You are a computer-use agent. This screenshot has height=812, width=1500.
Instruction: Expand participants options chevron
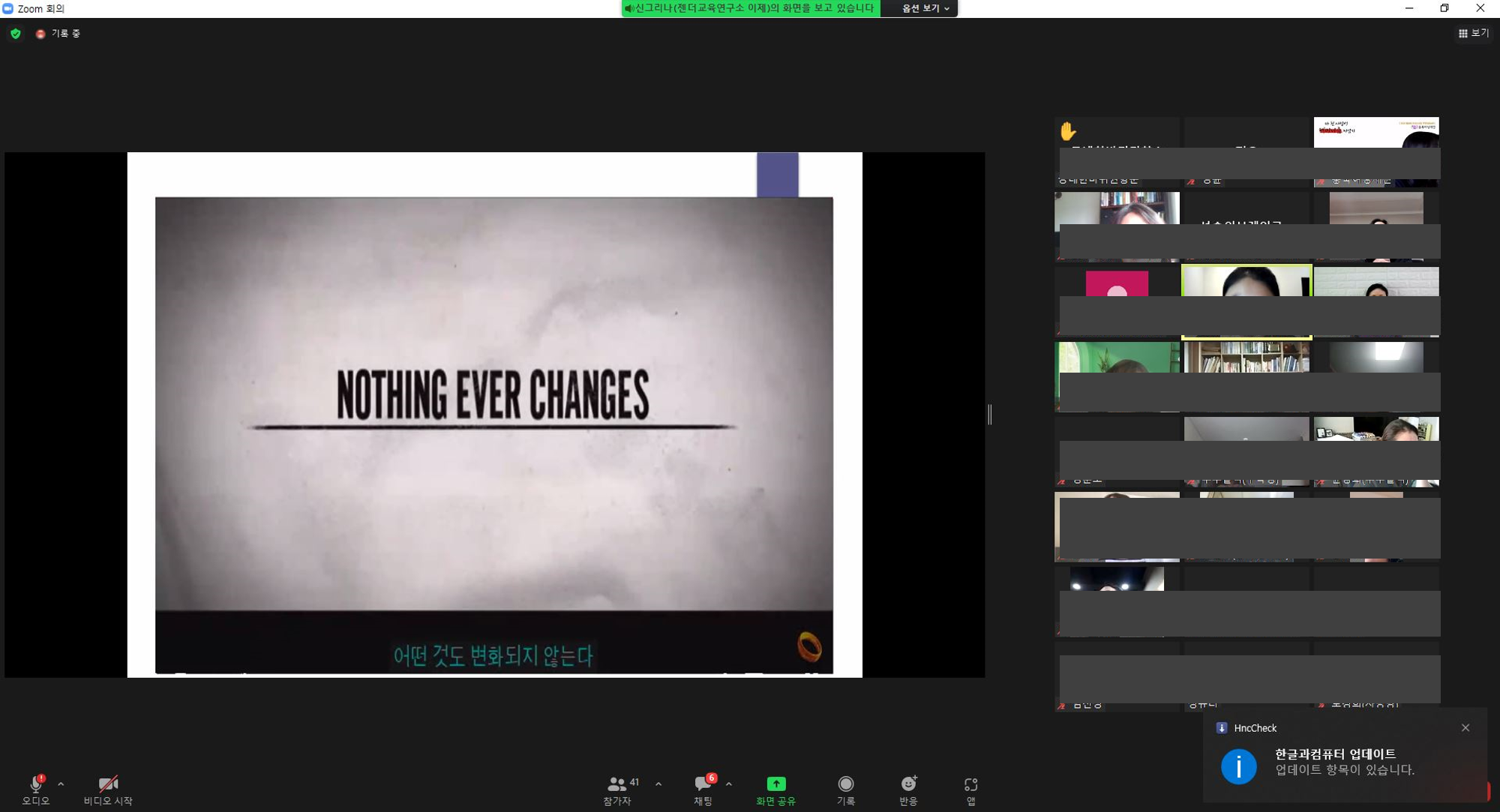658,784
